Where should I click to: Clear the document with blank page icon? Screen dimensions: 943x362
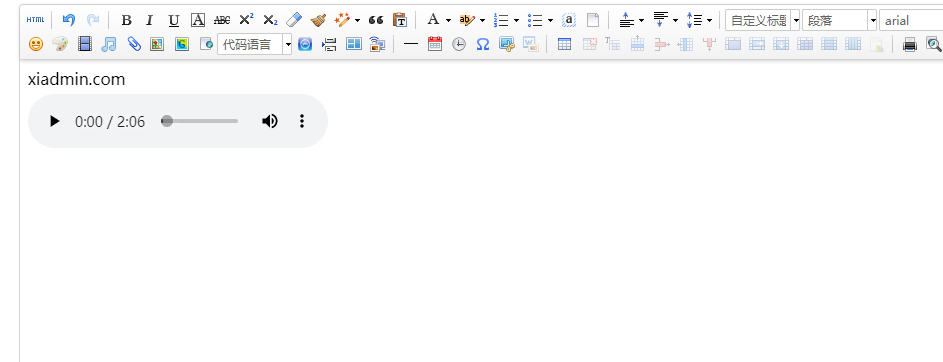(592, 20)
